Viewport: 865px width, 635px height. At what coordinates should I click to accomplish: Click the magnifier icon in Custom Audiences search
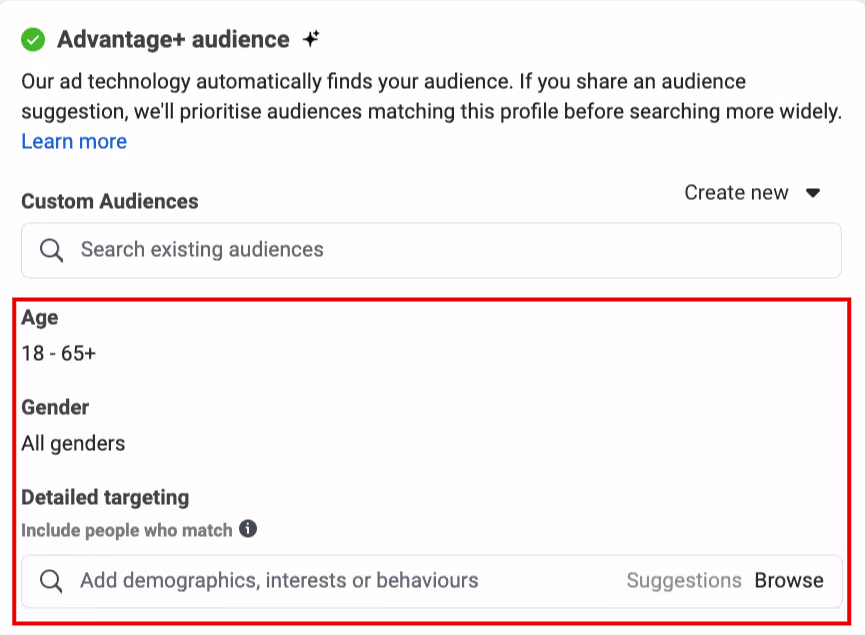click(51, 250)
